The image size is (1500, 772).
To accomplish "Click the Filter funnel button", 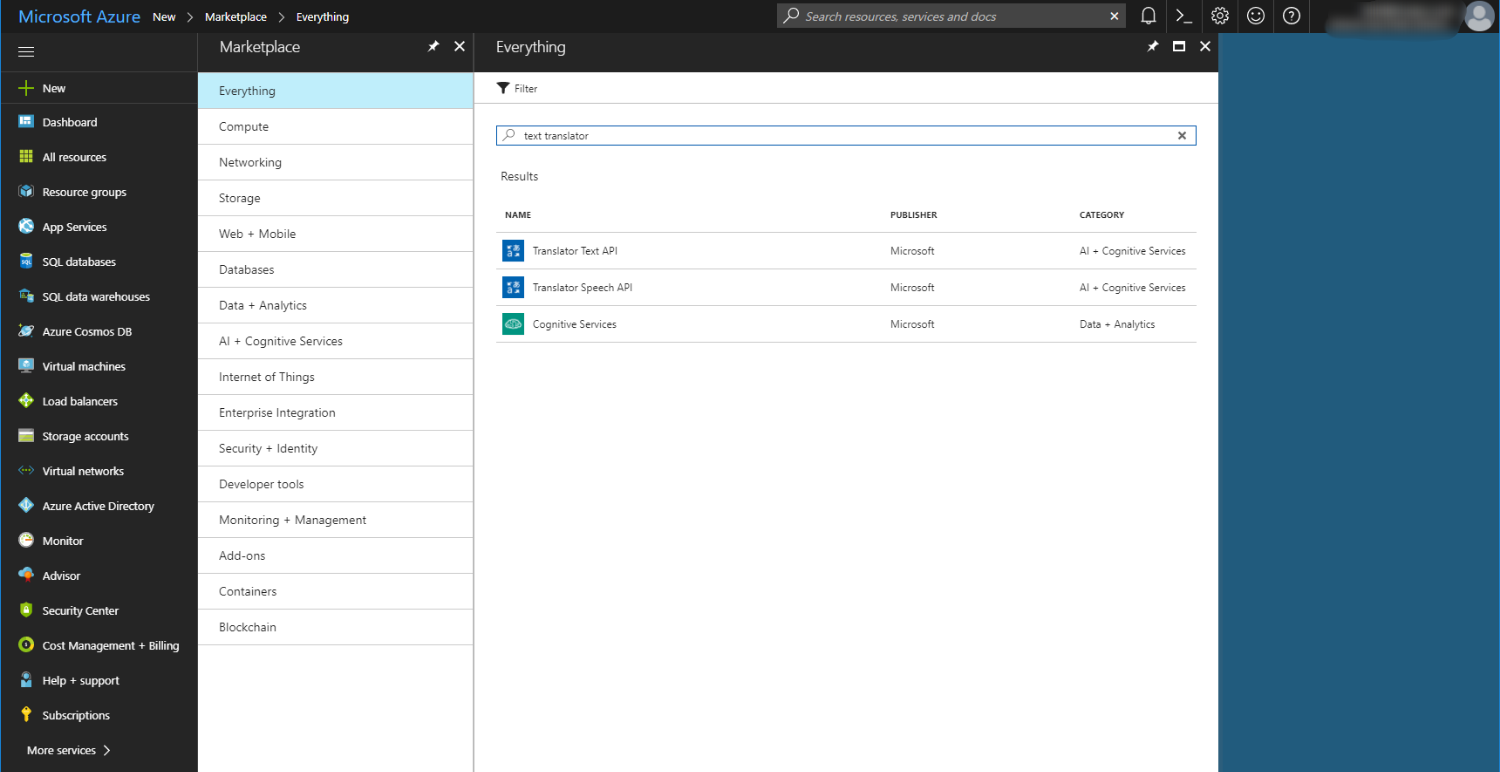I will click(517, 88).
